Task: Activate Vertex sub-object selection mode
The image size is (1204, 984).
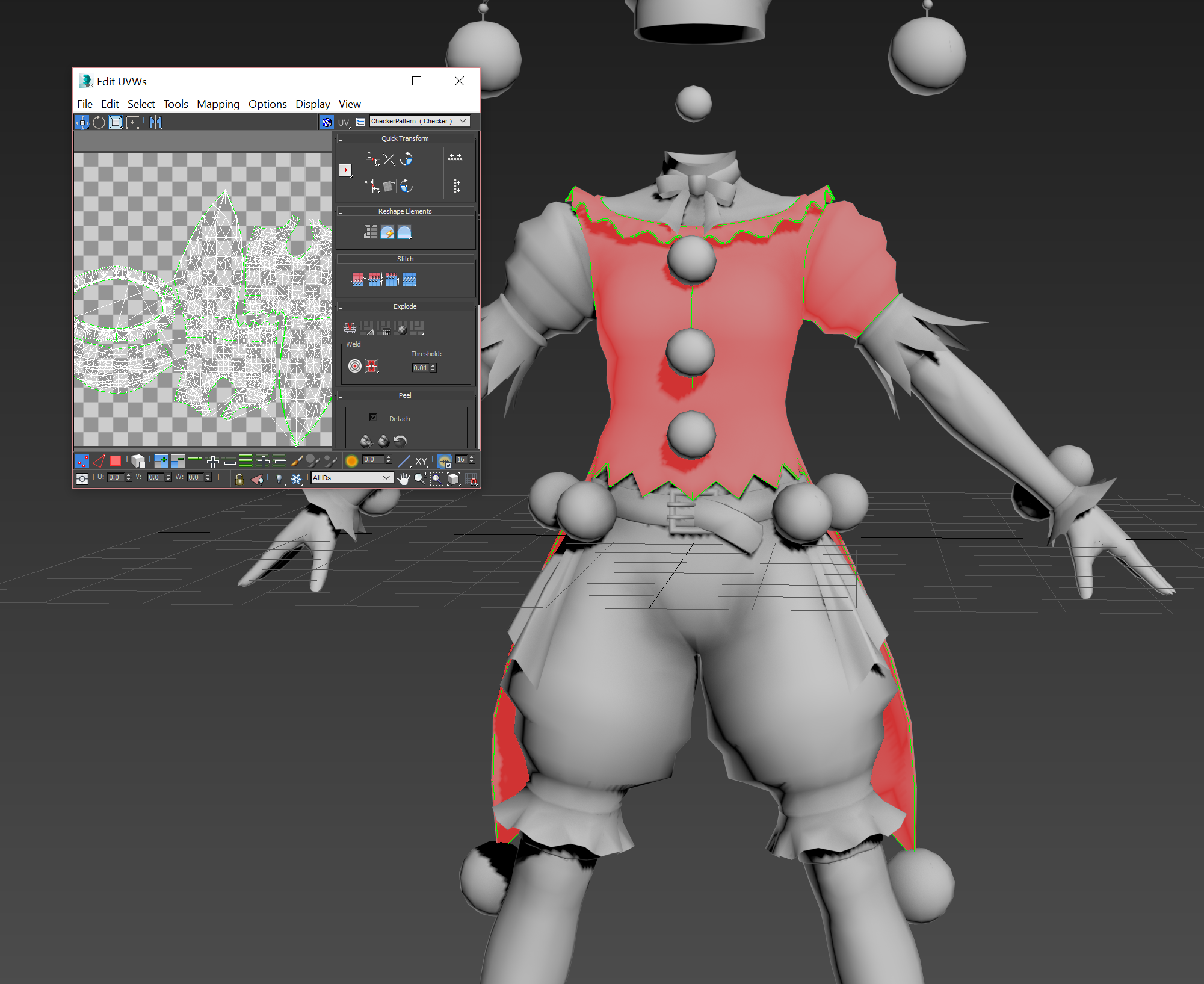Action: pos(82,461)
